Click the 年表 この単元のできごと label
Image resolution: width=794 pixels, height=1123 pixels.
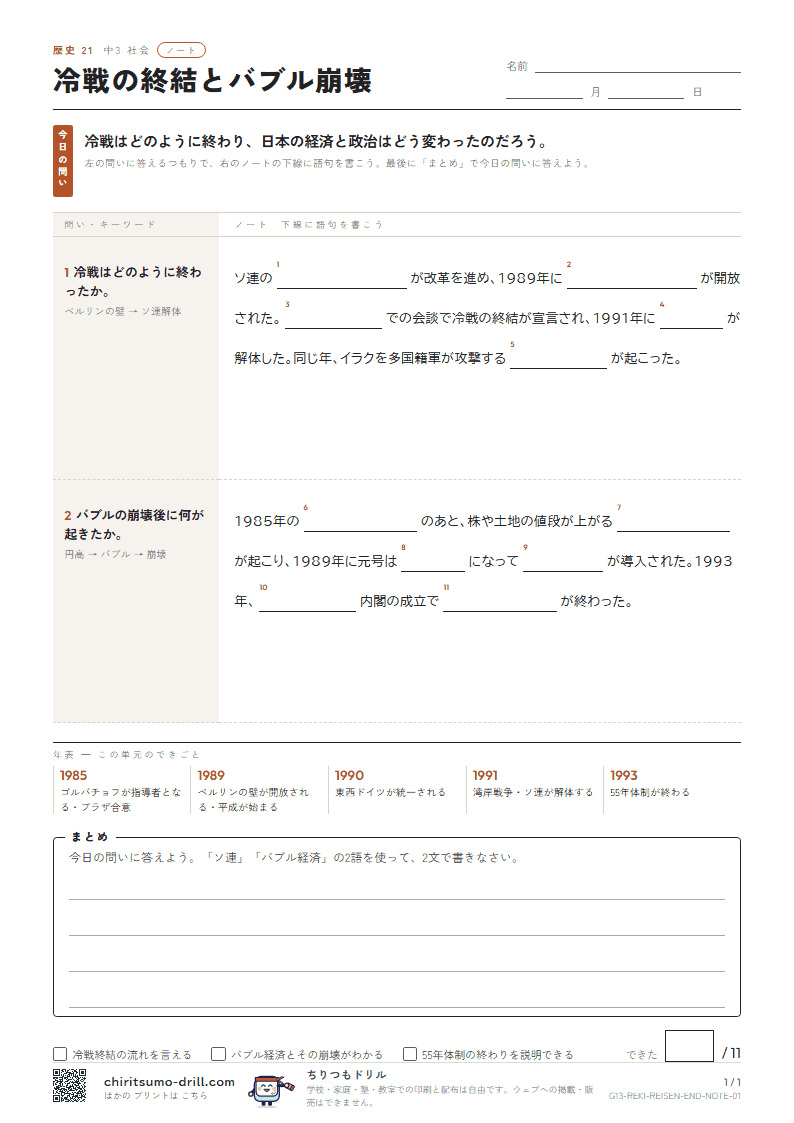click(x=126, y=755)
